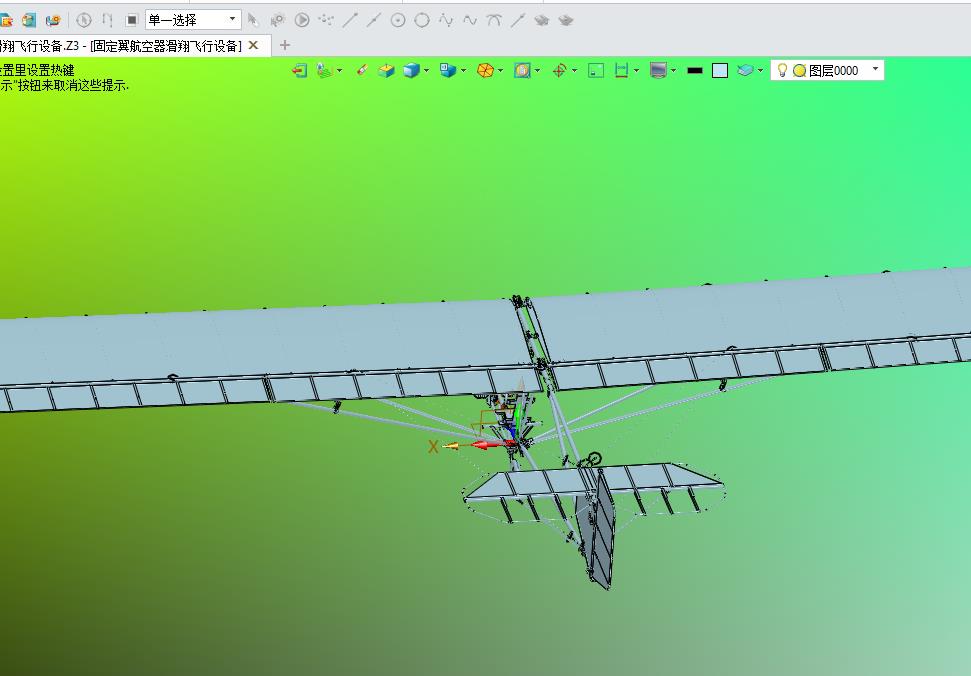Select the second wavy curve snap icon
The image size is (971, 676).
pos(470,20)
